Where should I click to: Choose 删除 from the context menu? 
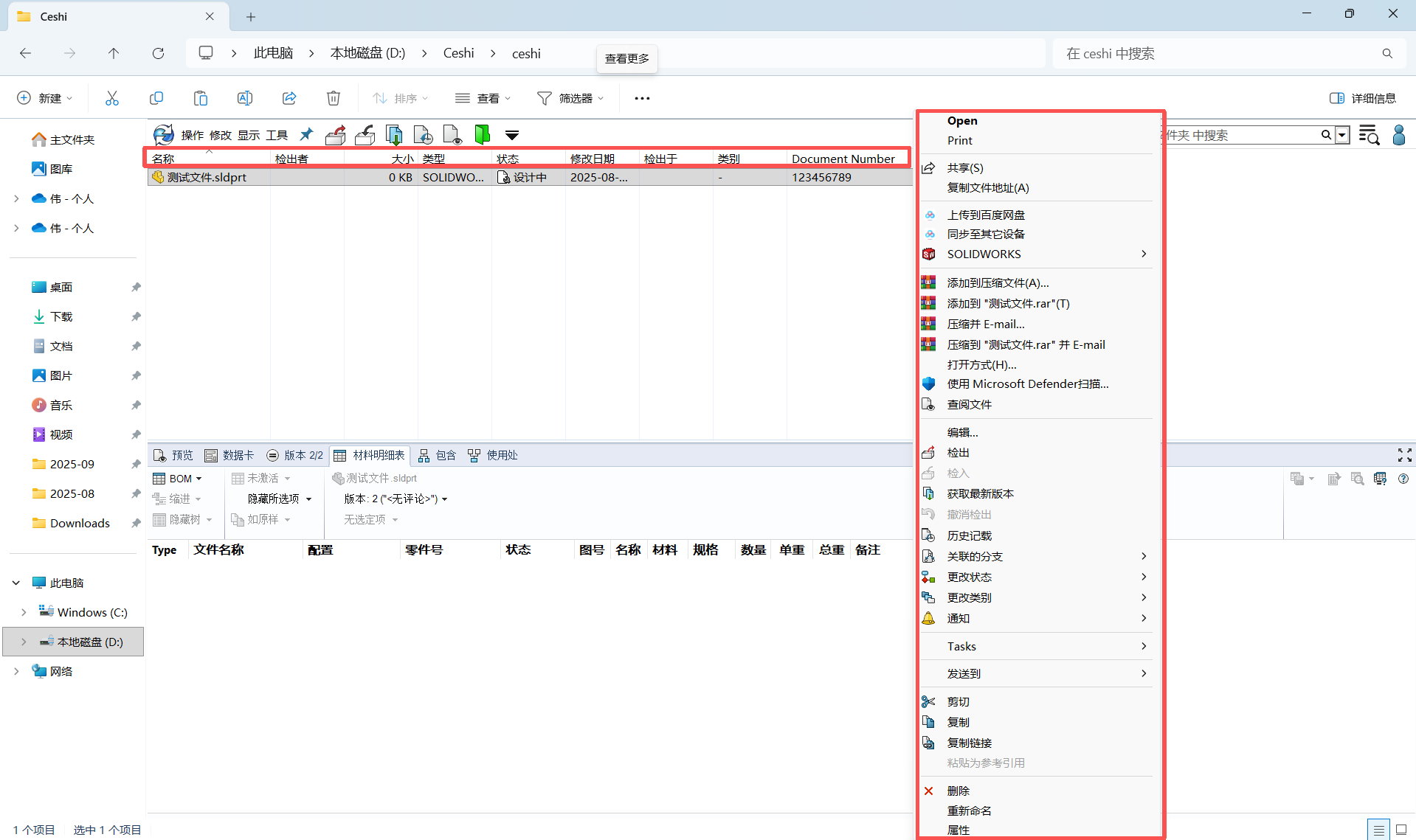coord(1037,791)
